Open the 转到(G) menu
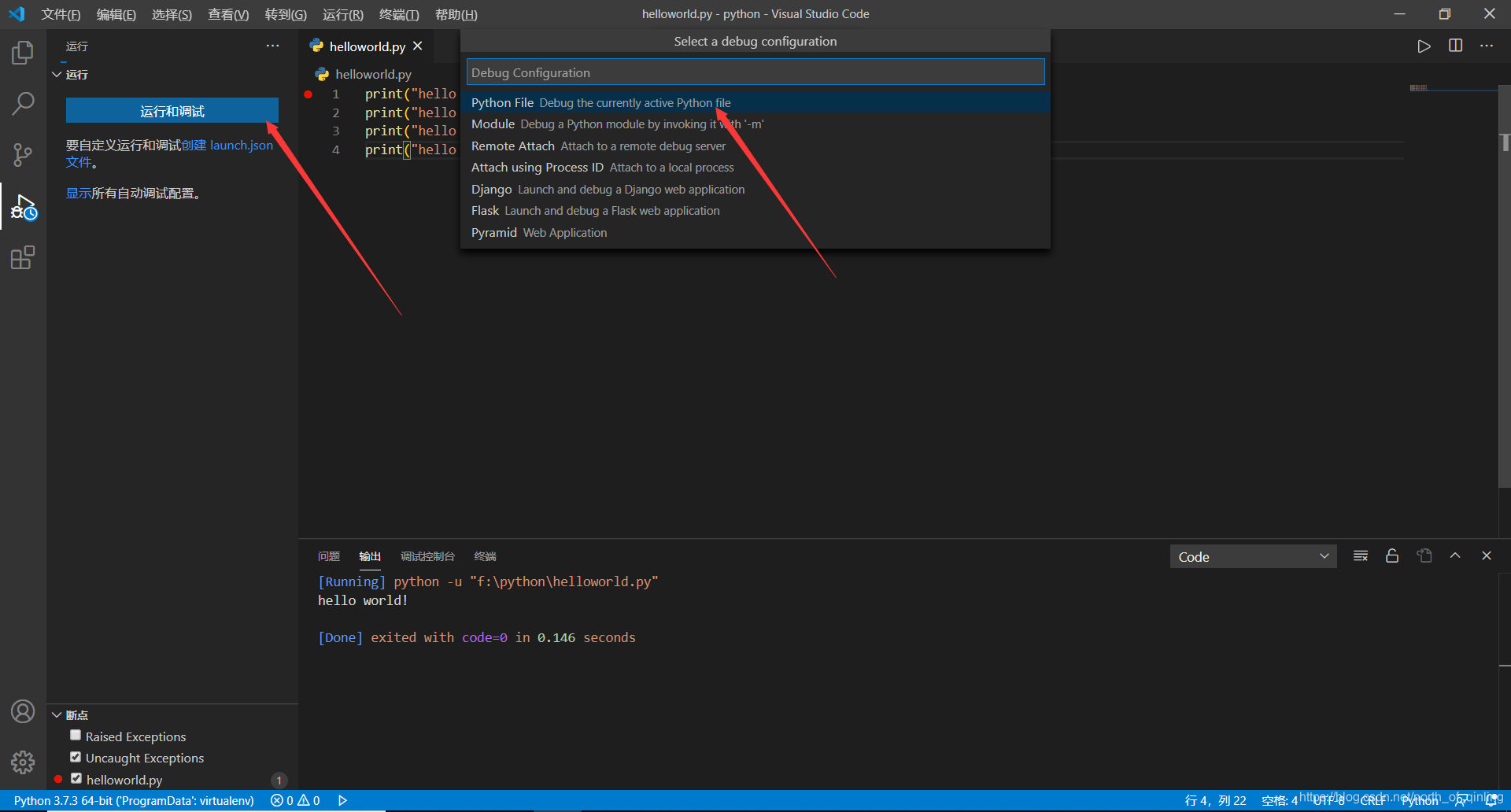1511x812 pixels. tap(286, 14)
